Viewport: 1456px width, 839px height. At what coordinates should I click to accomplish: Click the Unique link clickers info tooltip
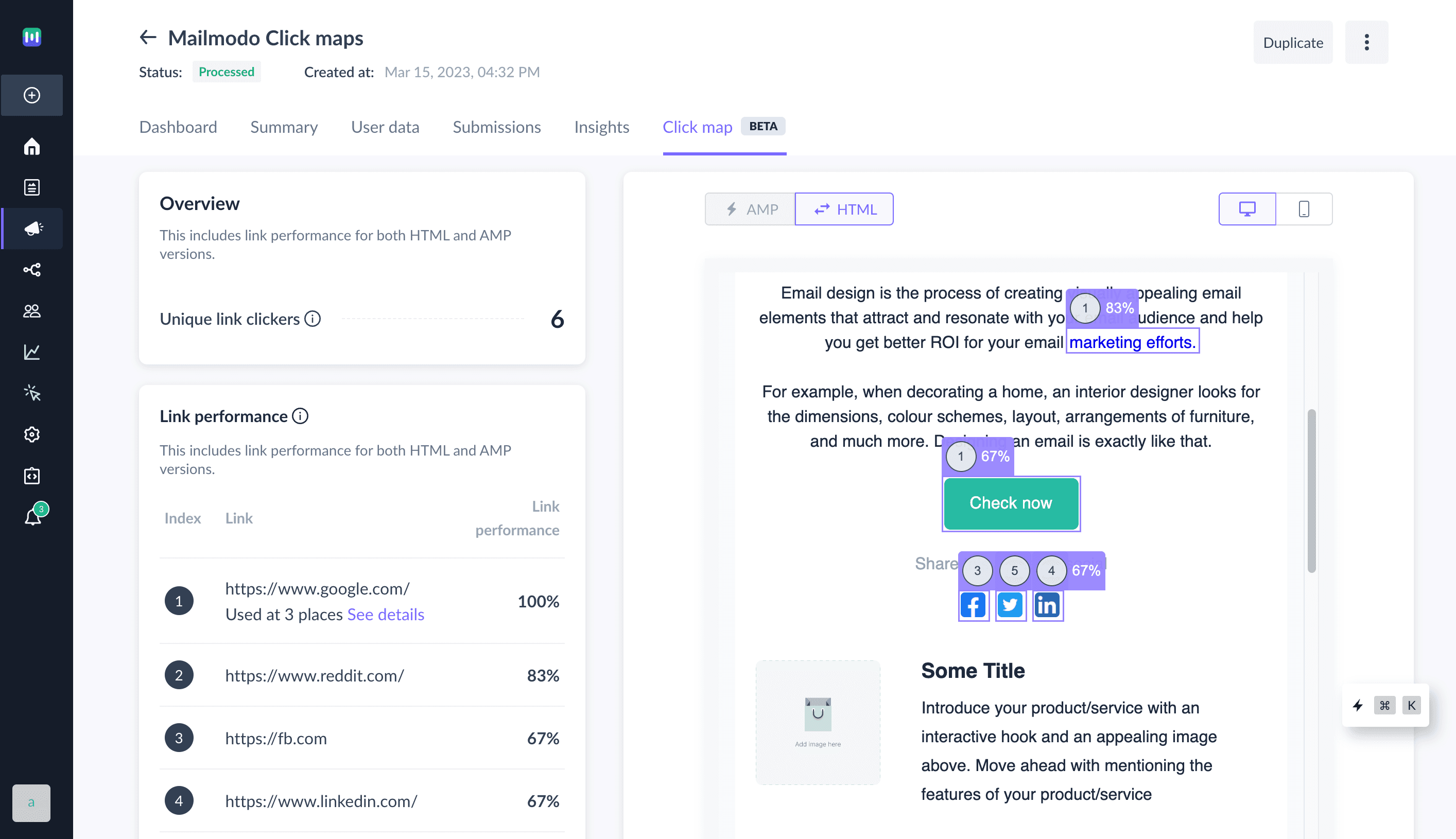click(313, 319)
